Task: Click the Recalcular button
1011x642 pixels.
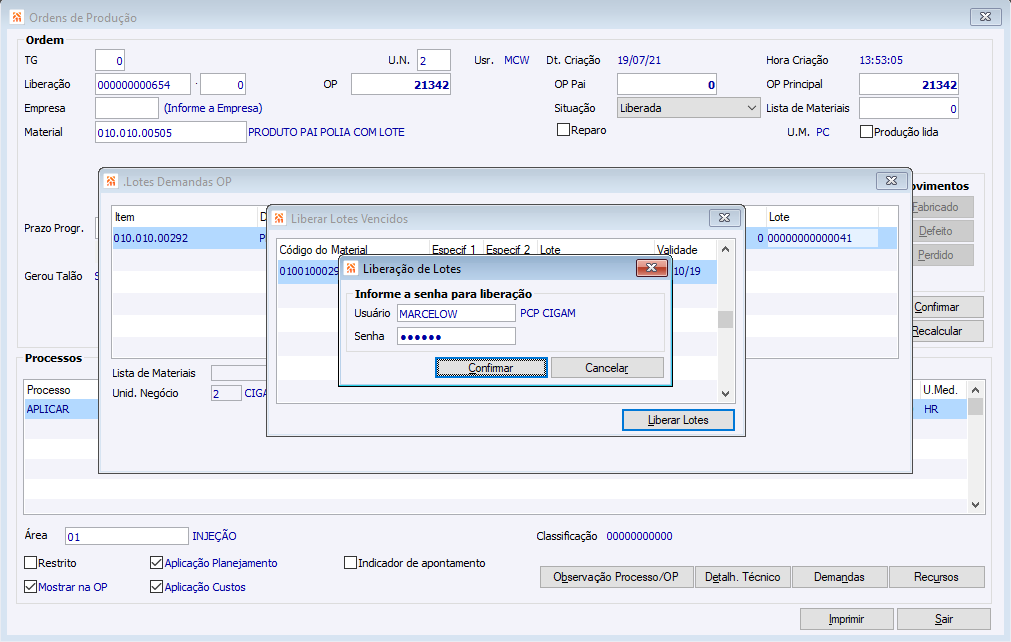Action: coord(947,331)
